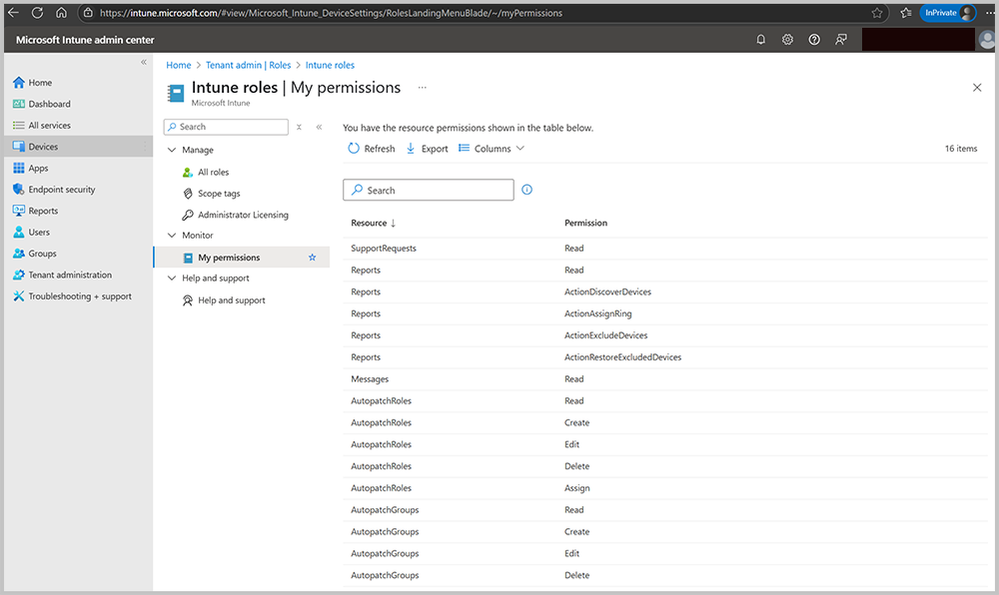Collapse the Help and support section
999x595 pixels.
pyautogui.click(x=171, y=278)
